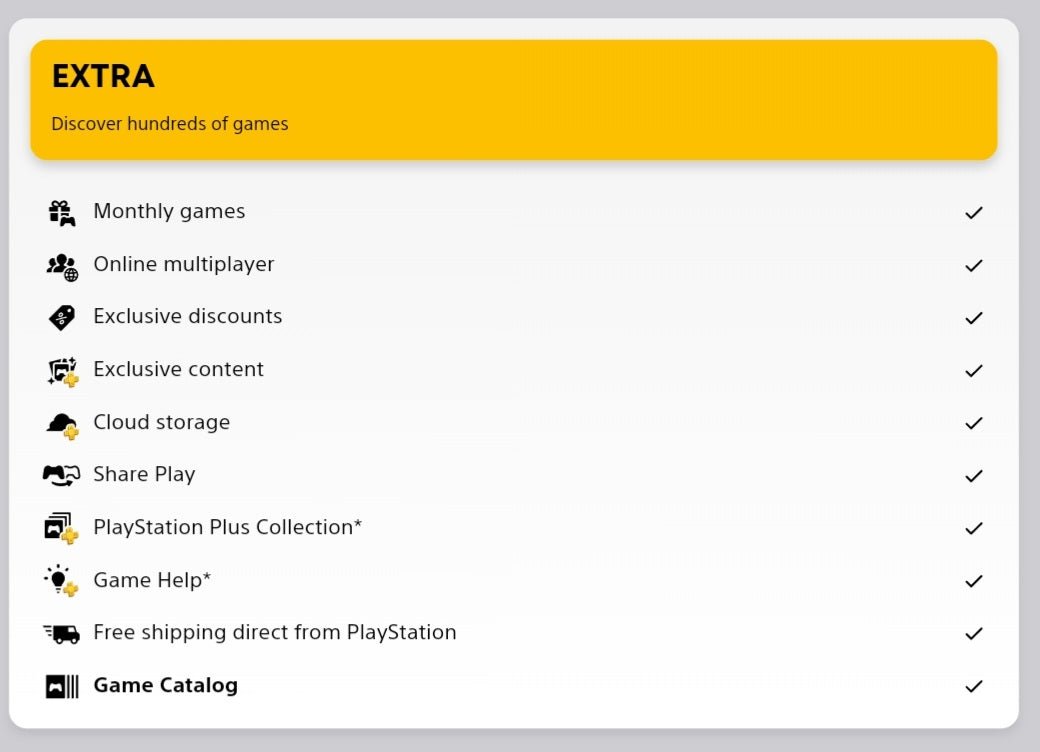This screenshot has height=752, width=1040.
Task: Click the Share Play controller icon
Action: (61, 475)
